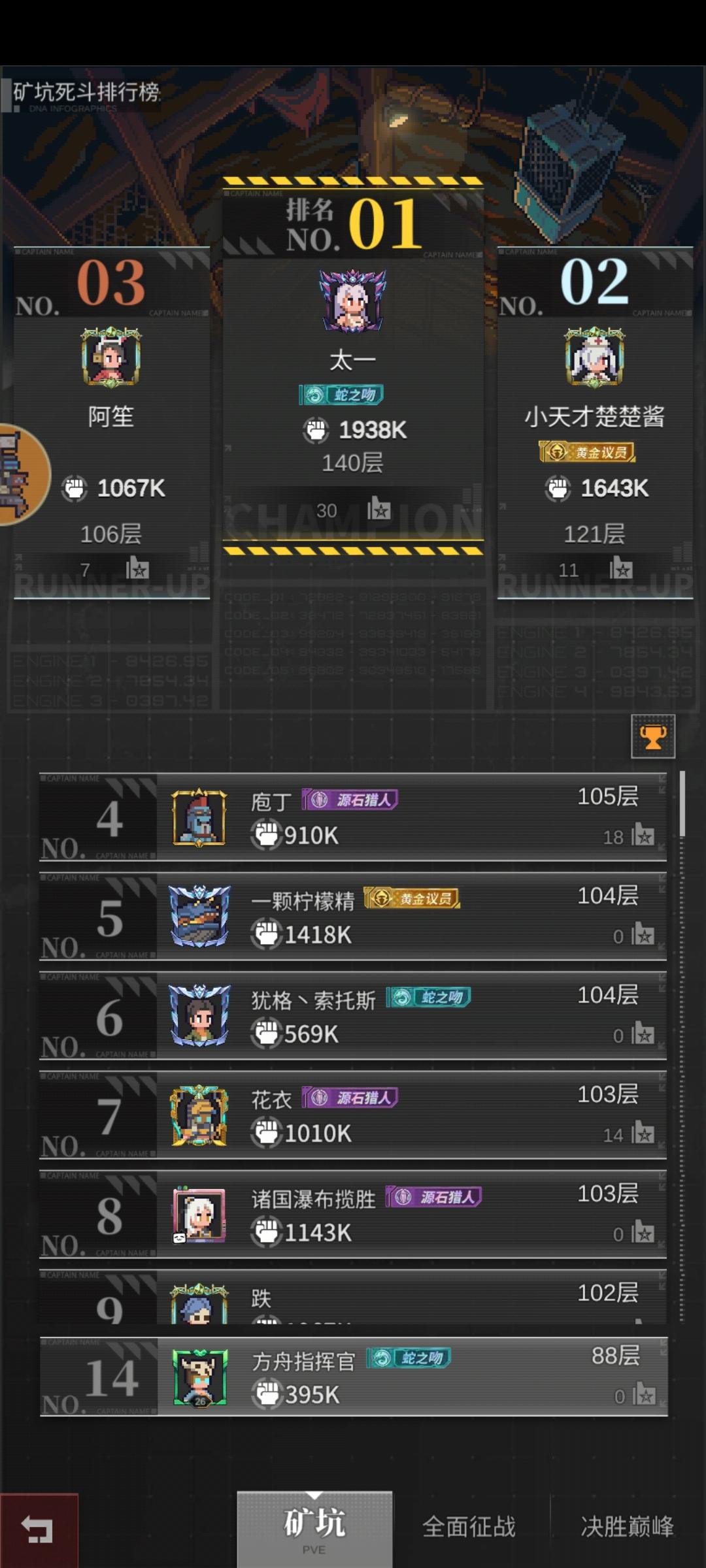
Task: Tap 犹格丶索托斯's helmeted avatar
Action: 199,1015
